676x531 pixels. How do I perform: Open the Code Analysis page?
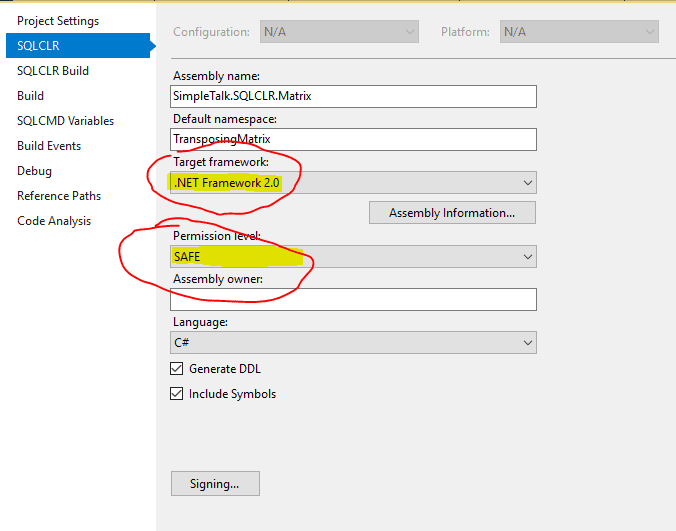pyautogui.click(x=54, y=221)
